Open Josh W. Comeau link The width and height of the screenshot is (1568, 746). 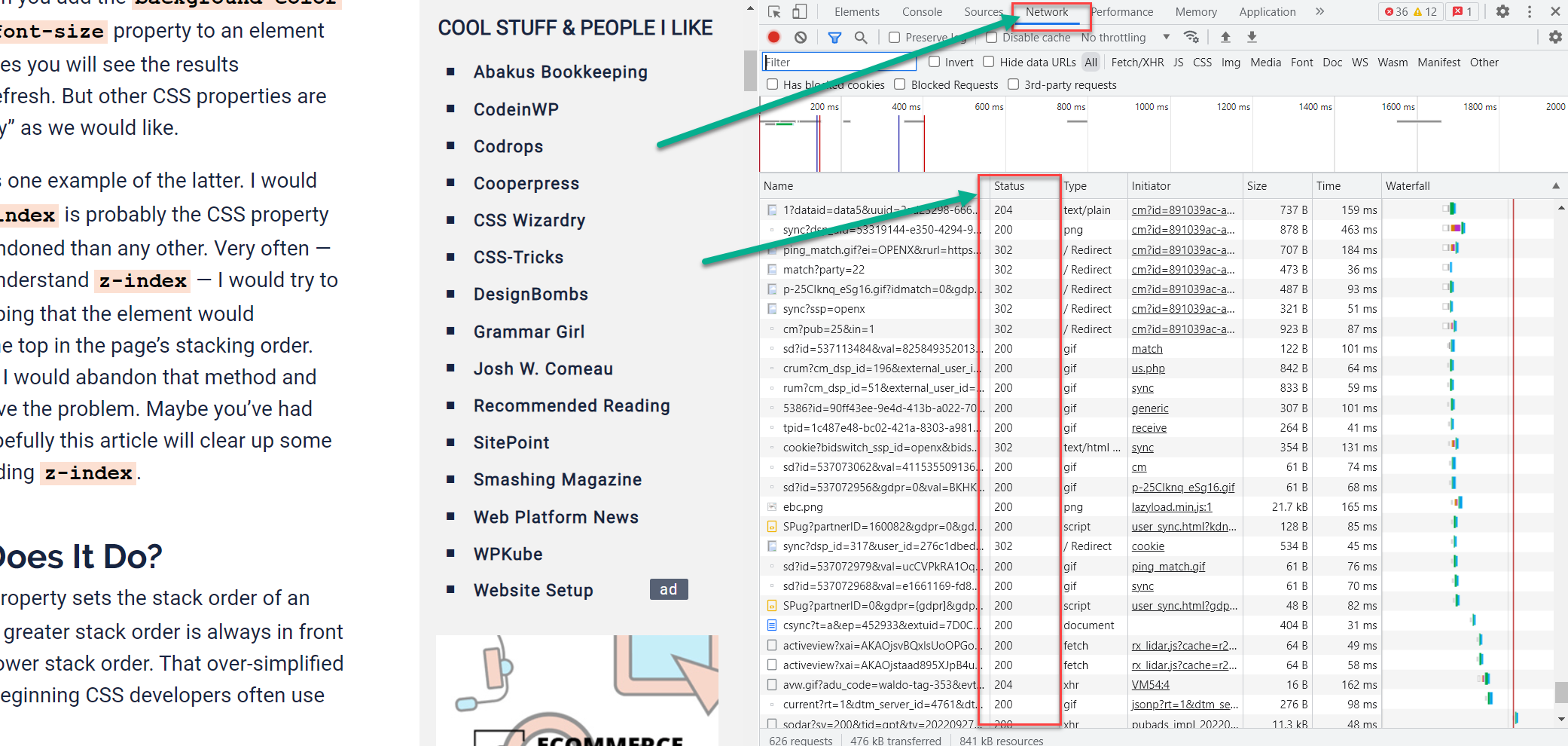tap(543, 368)
